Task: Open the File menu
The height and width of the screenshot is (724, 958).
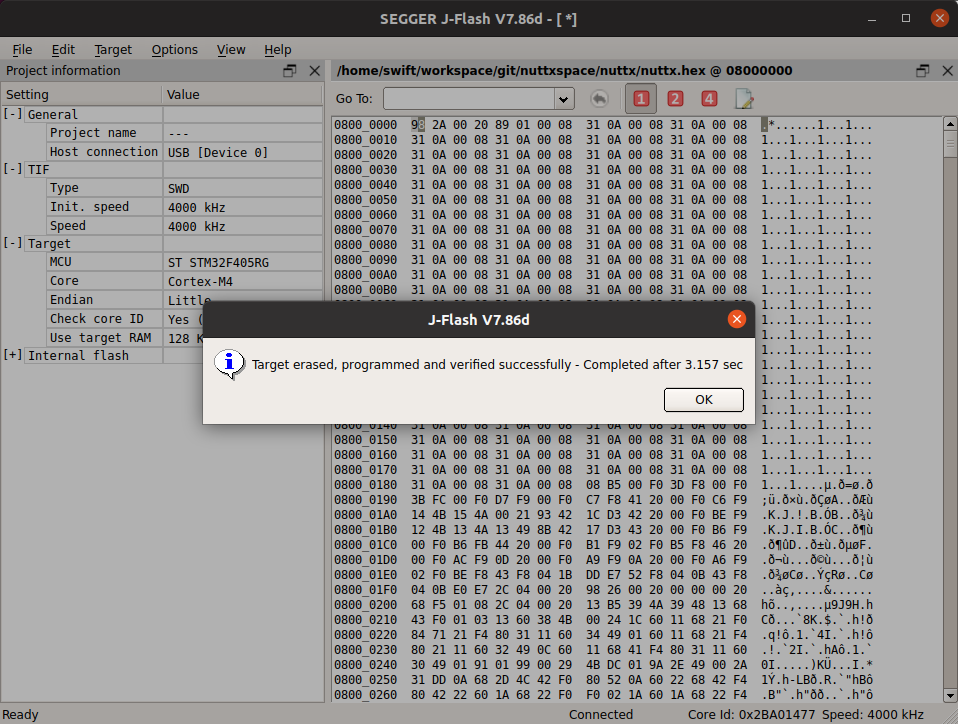Action: click(22, 49)
